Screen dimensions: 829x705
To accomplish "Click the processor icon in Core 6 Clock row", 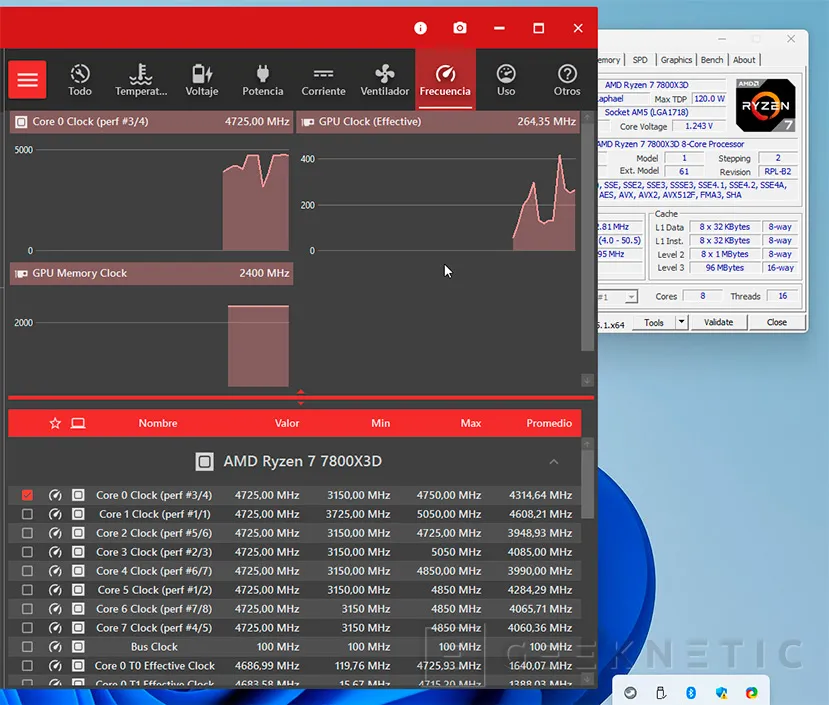I will point(78,609).
